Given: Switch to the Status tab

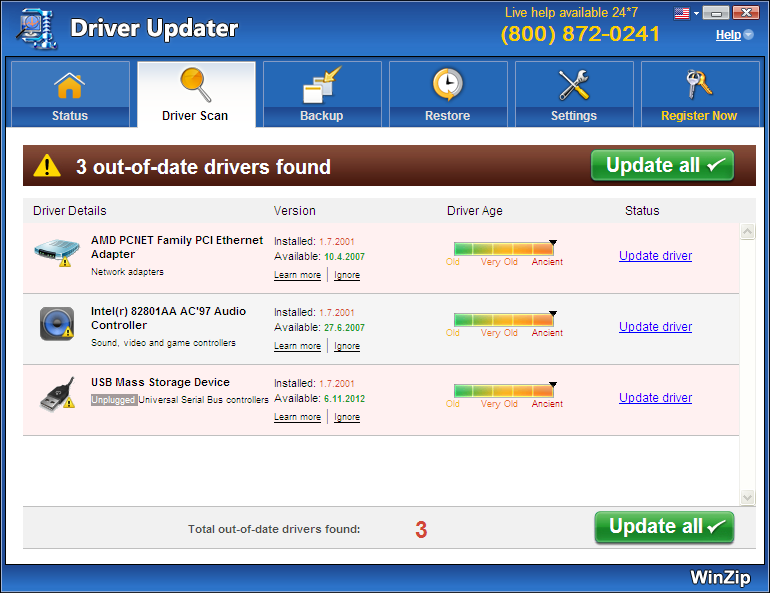Looking at the screenshot, I should [x=70, y=94].
